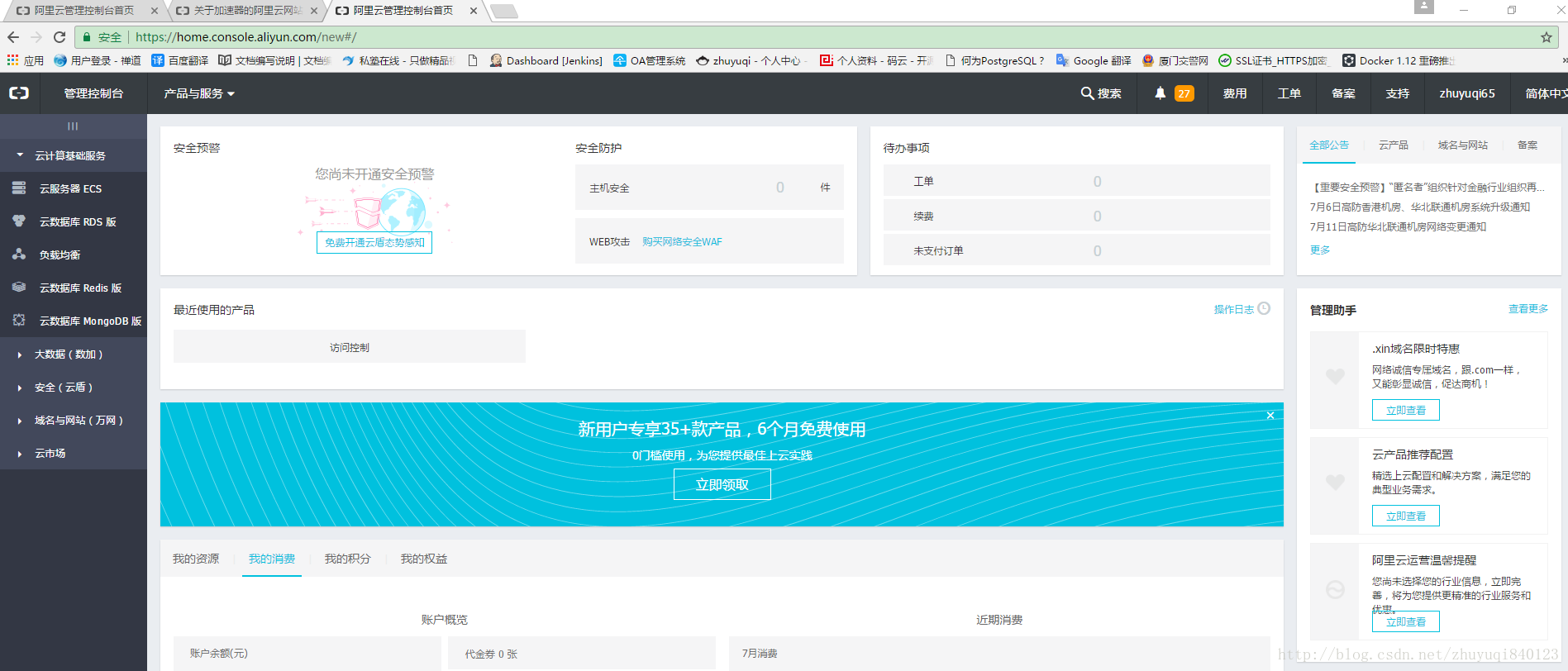Image resolution: width=1568 pixels, height=671 pixels.
Task: Click the Aliyun logo icon in header
Action: point(19,93)
